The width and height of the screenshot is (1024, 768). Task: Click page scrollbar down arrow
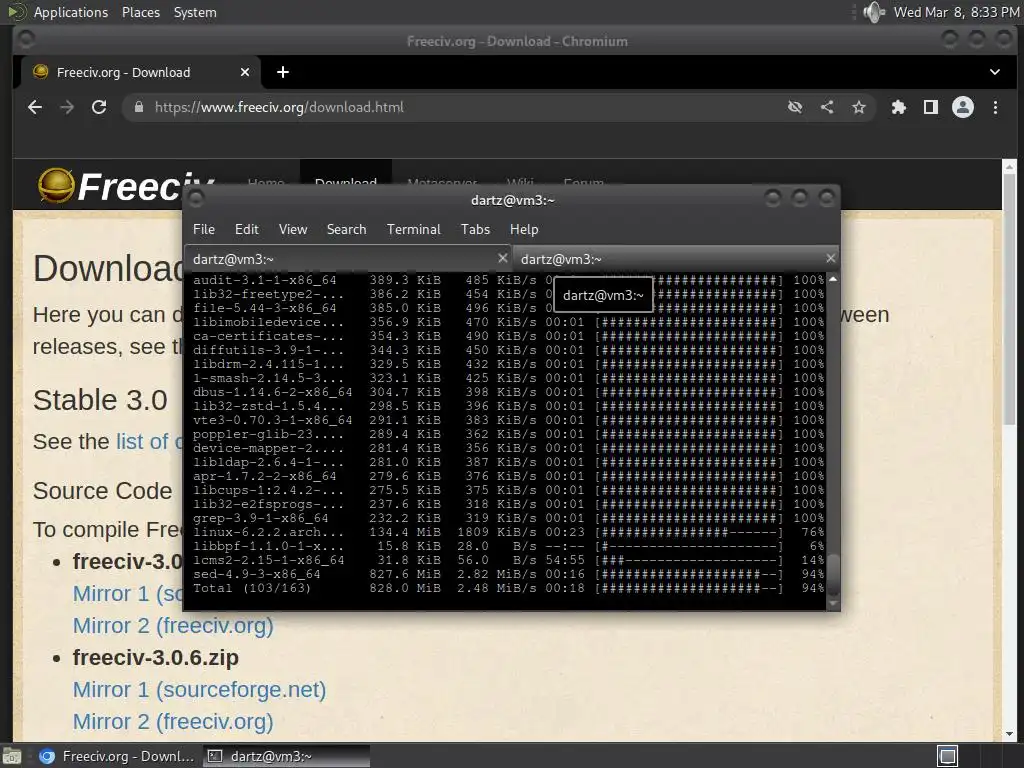(1009, 733)
